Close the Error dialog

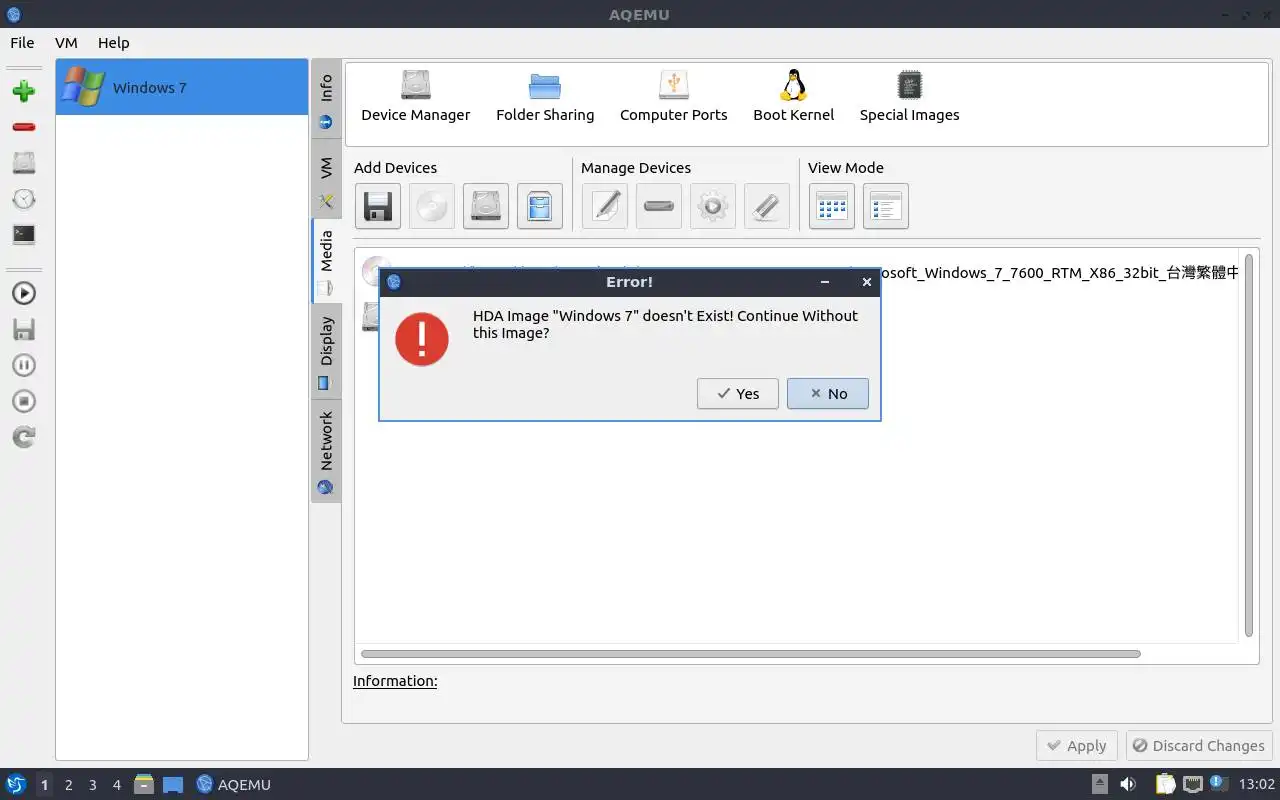tap(867, 282)
